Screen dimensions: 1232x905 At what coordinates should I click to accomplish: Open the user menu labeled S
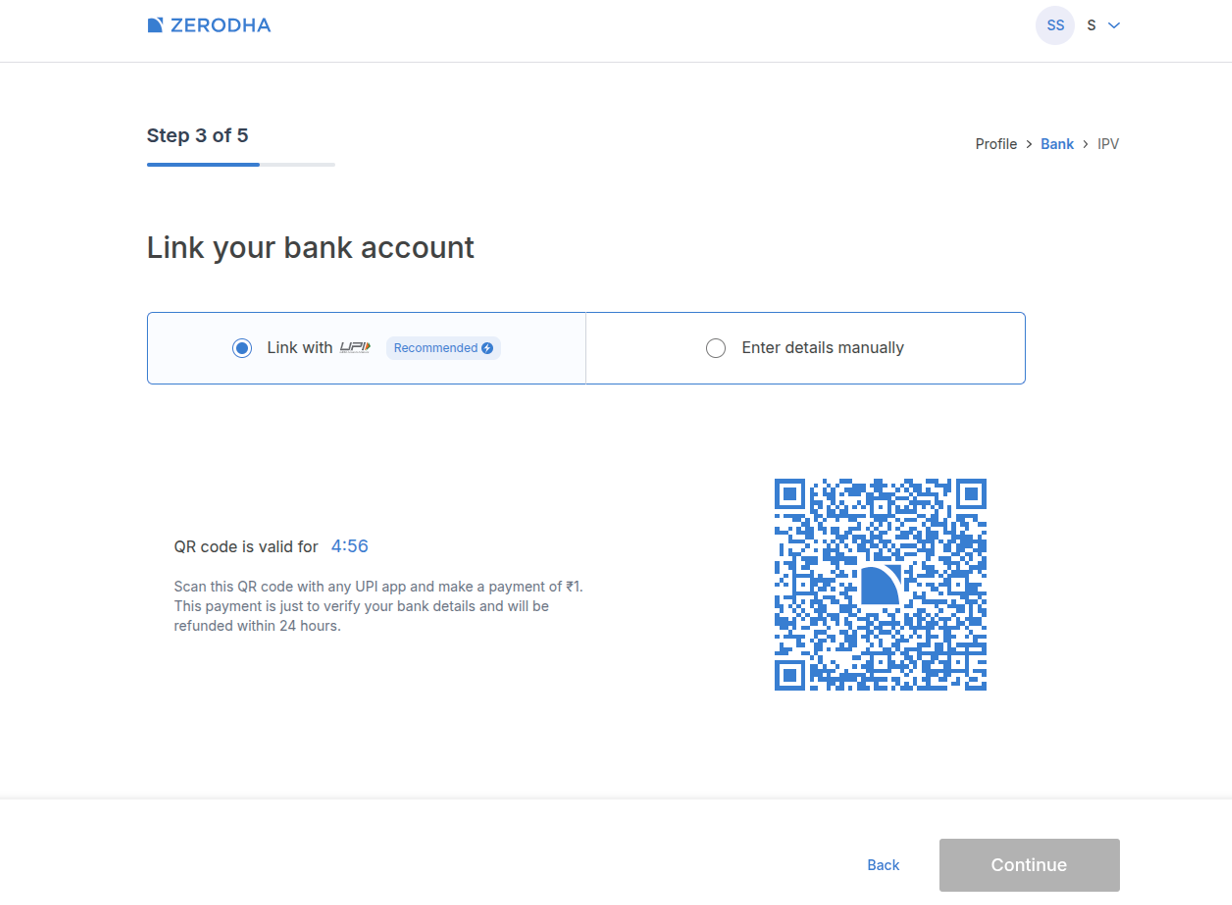tap(1092, 25)
